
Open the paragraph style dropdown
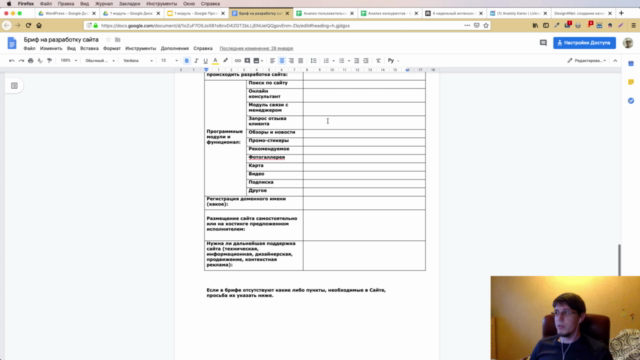[x=100, y=61]
